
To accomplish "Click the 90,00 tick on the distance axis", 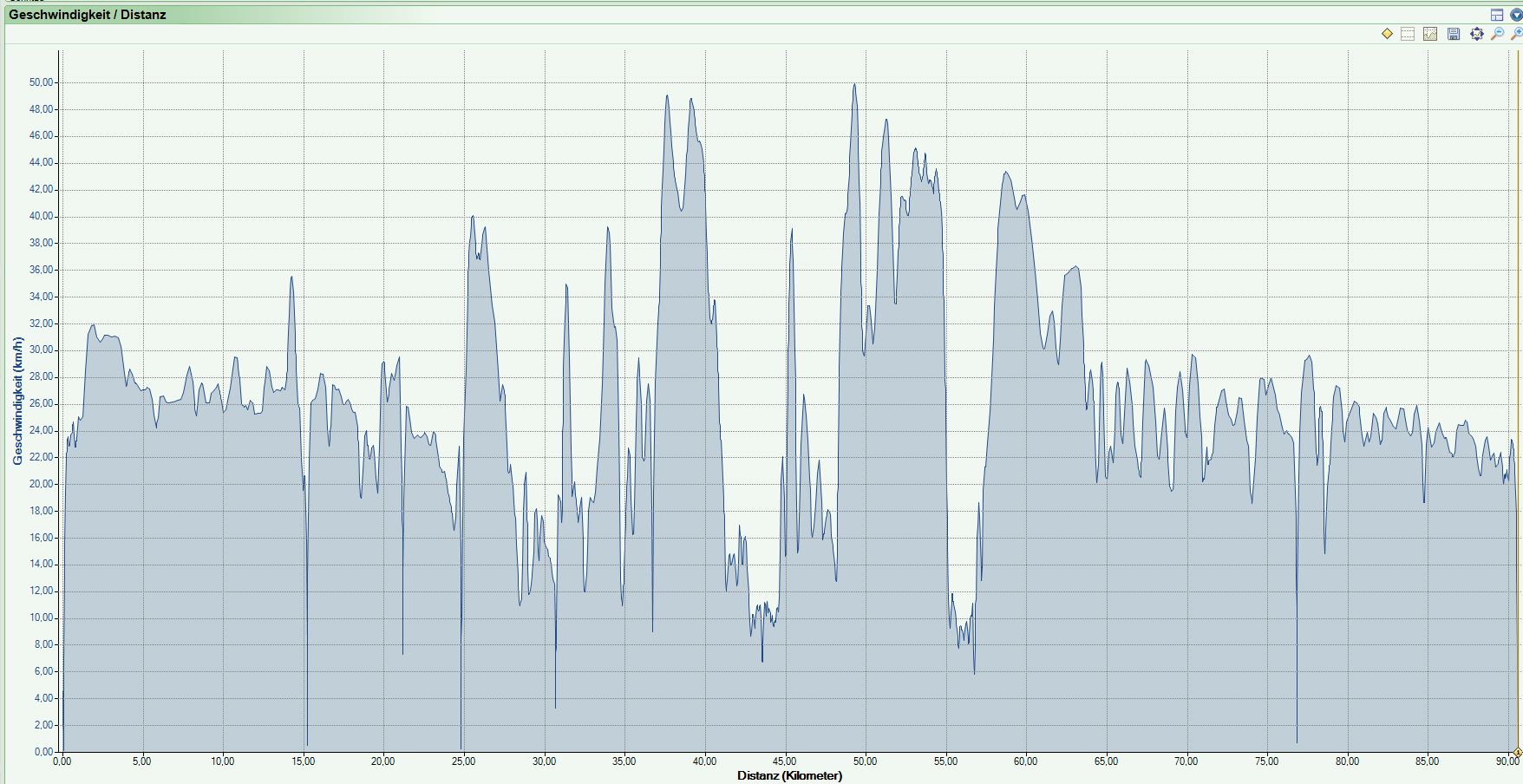I will [1508, 761].
